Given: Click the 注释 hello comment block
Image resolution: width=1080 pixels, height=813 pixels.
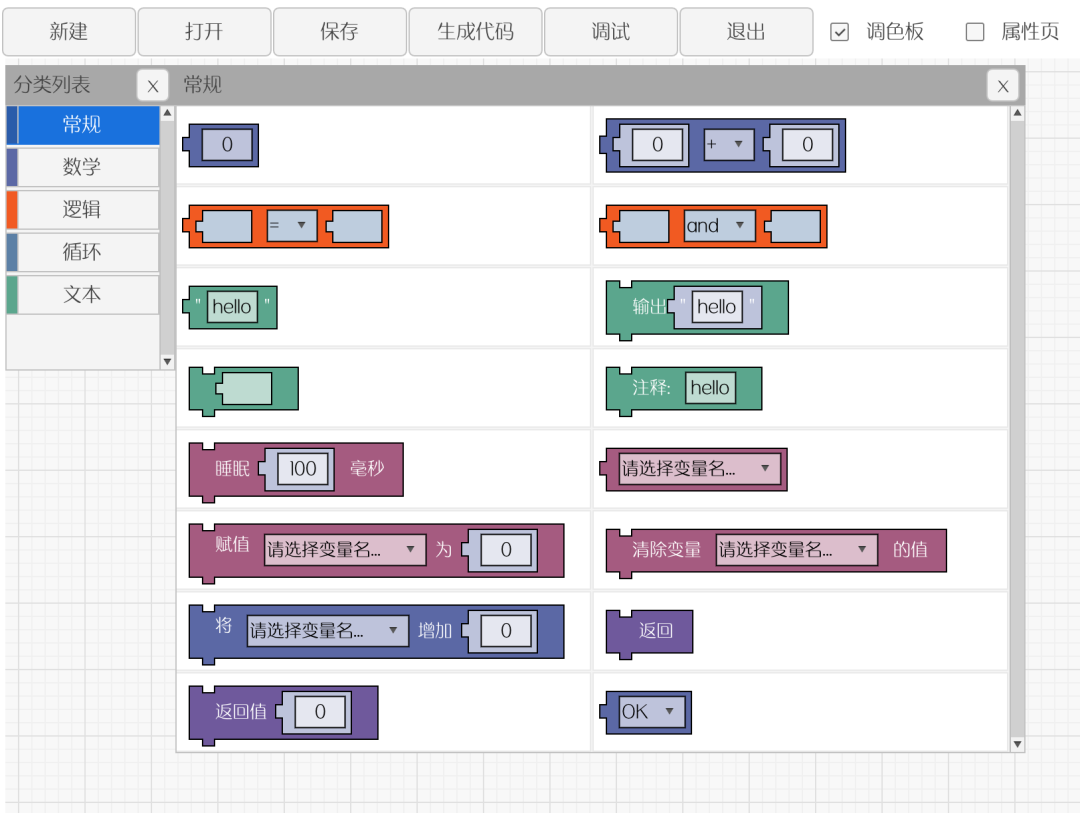Looking at the screenshot, I should [650, 388].
